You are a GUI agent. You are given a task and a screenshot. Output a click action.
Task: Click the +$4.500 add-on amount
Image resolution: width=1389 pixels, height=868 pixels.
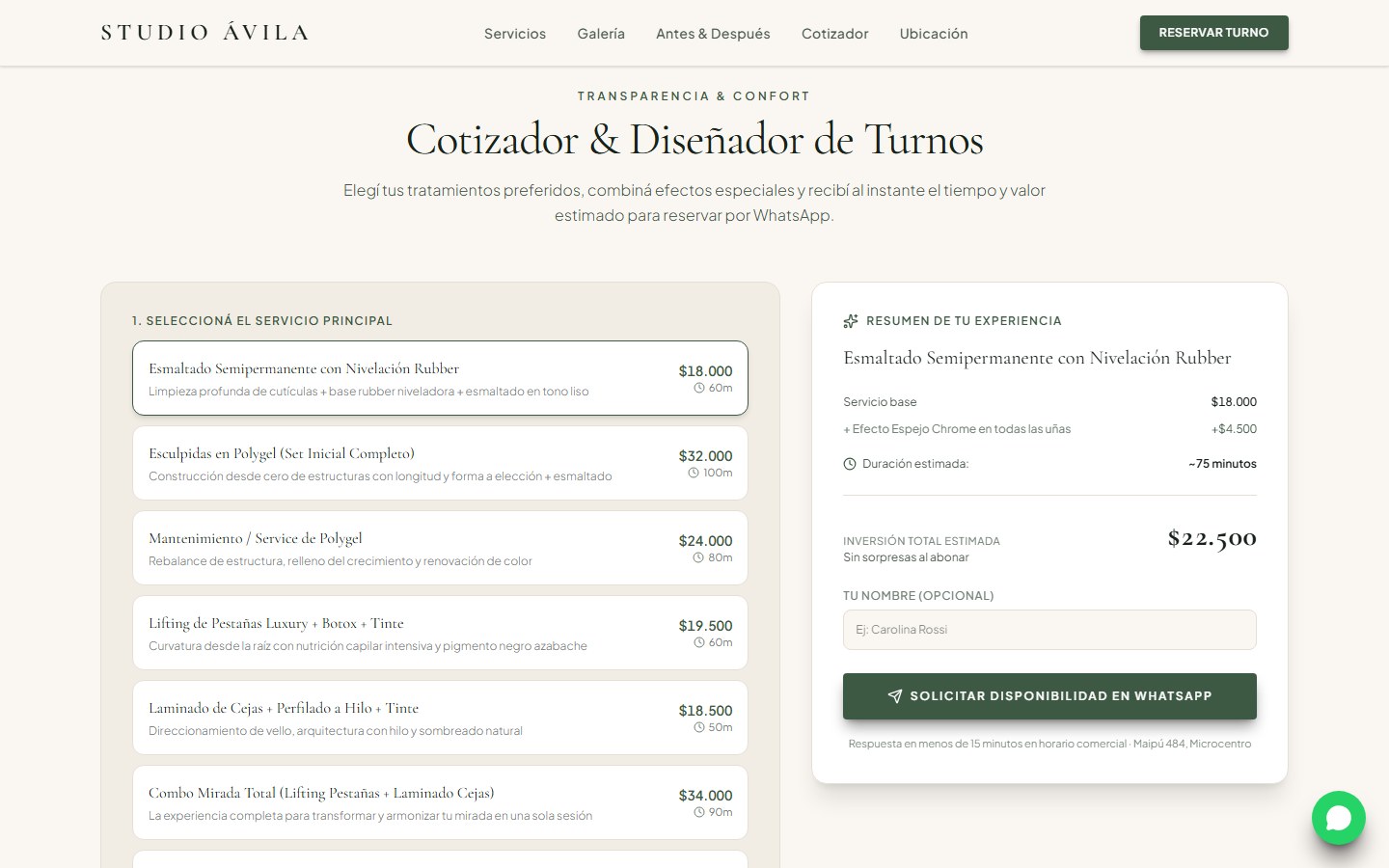click(1234, 429)
